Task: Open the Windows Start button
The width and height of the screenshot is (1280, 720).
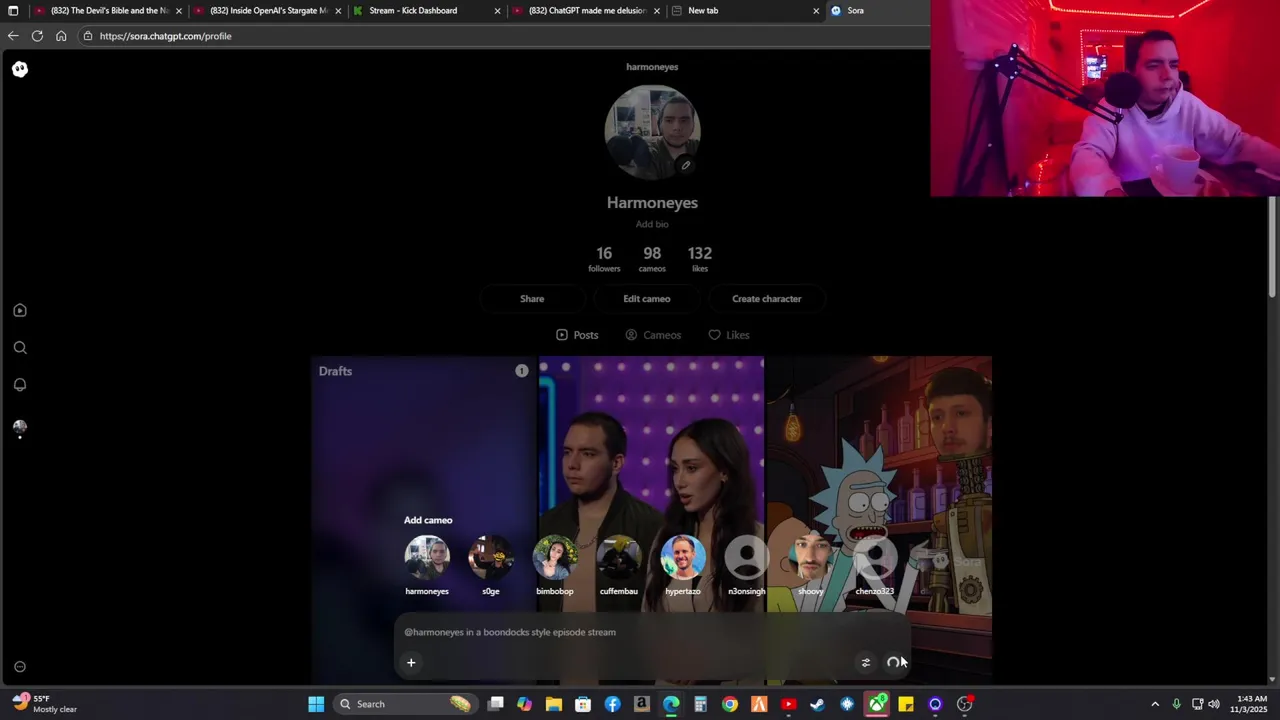Action: coord(316,704)
